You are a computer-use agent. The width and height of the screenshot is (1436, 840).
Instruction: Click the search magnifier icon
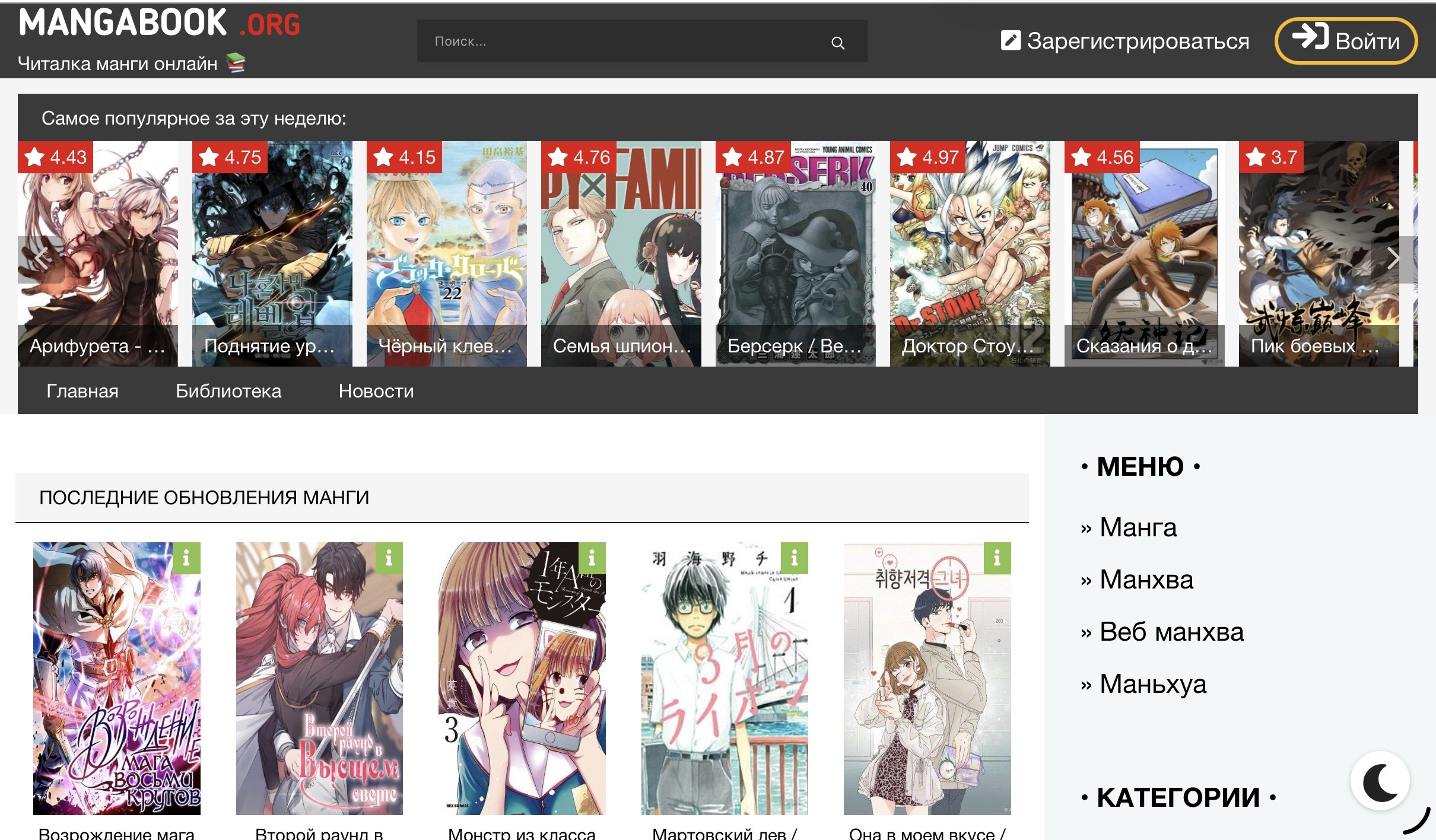(837, 43)
